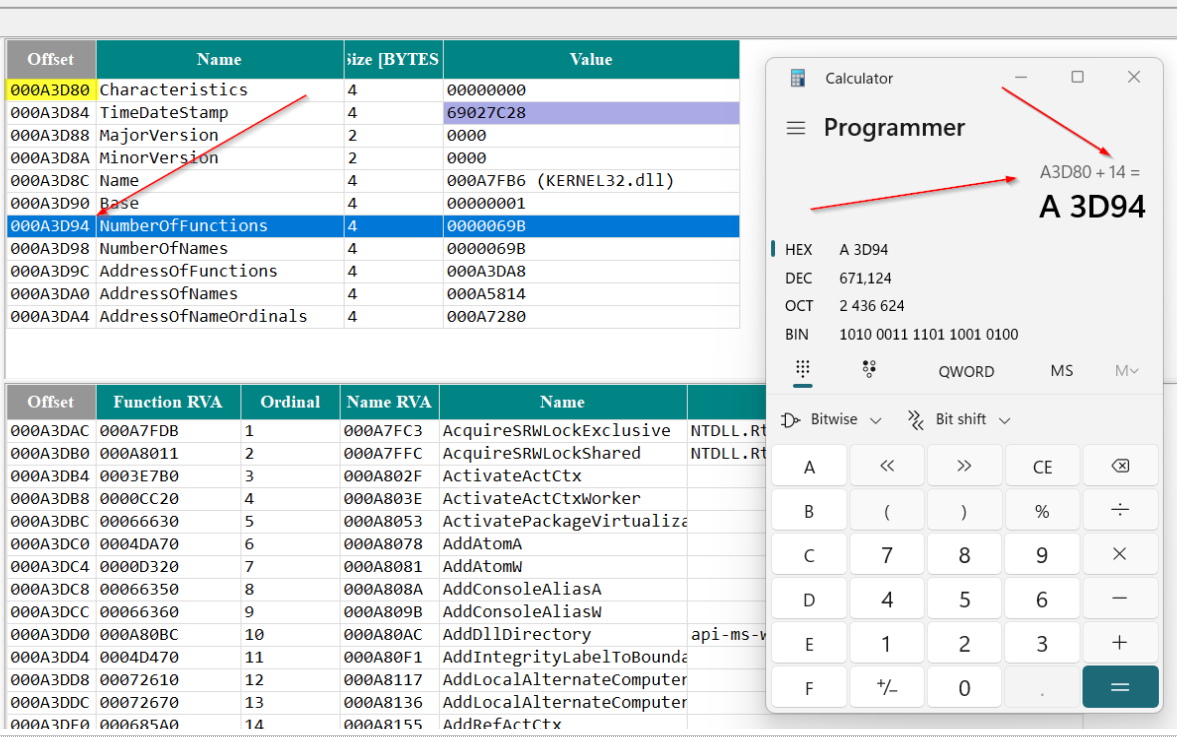Screen dimensions: 1177x738
Task: Toggle the QWORD data size button
Action: [x=966, y=371]
